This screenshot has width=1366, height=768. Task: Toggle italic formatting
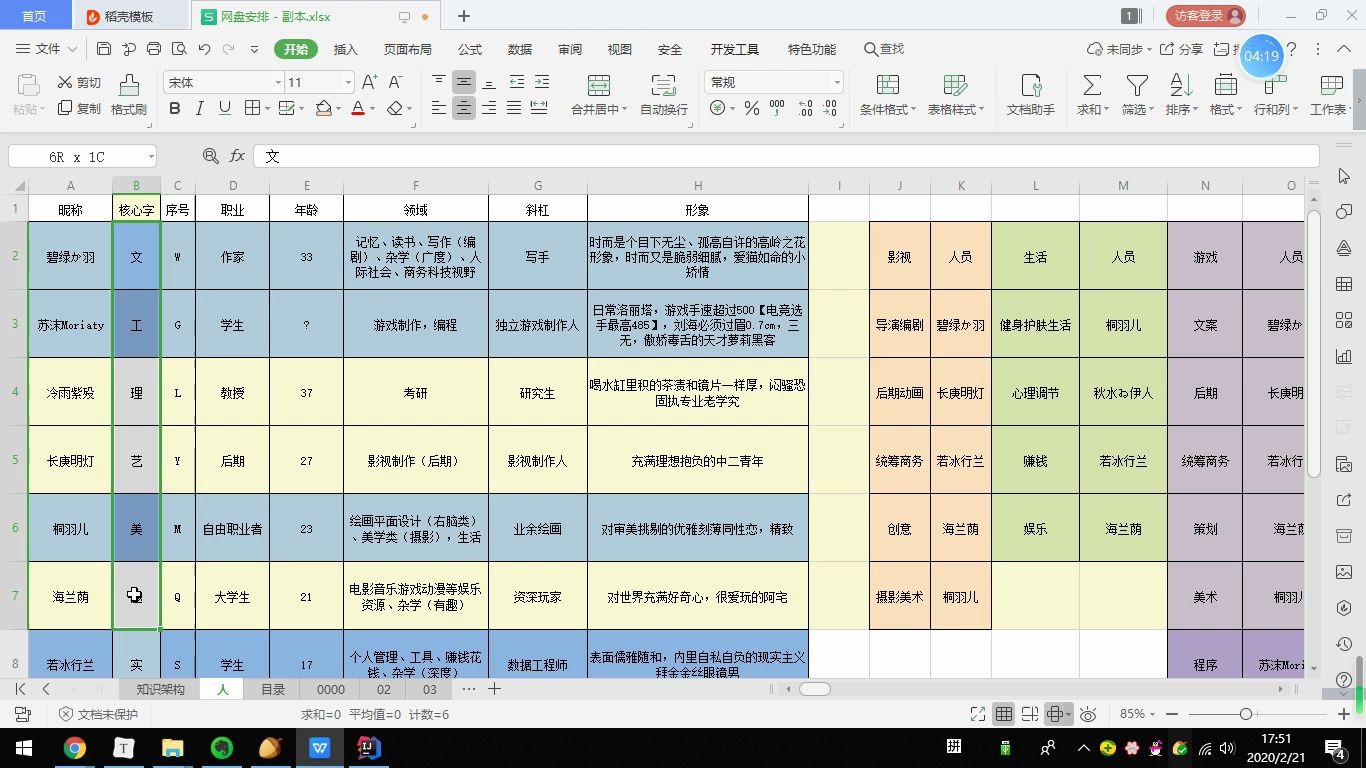click(x=200, y=108)
